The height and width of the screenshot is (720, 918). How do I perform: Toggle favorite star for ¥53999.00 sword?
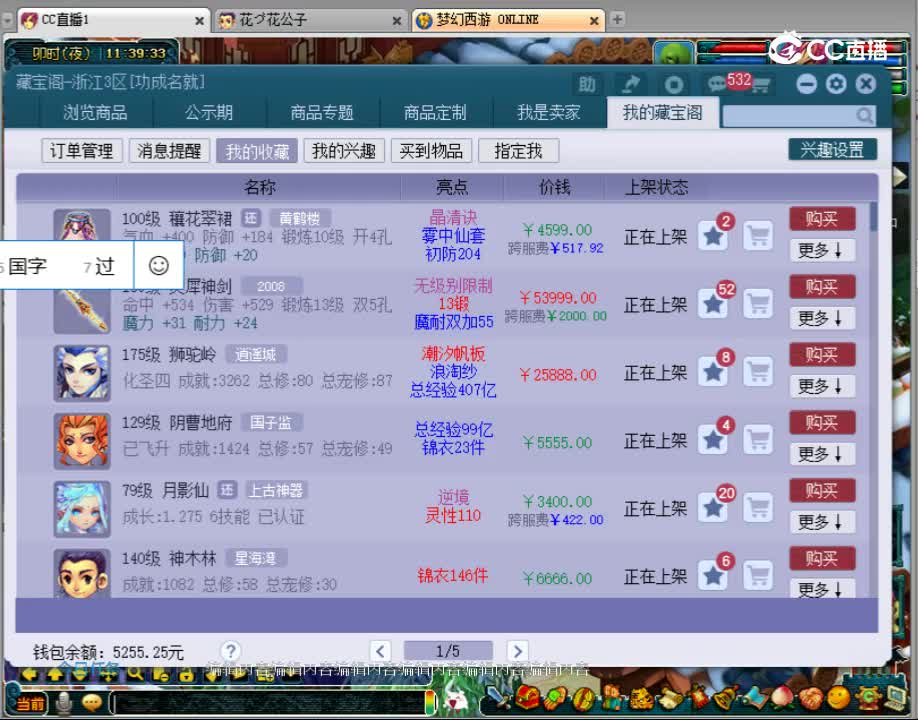[713, 304]
